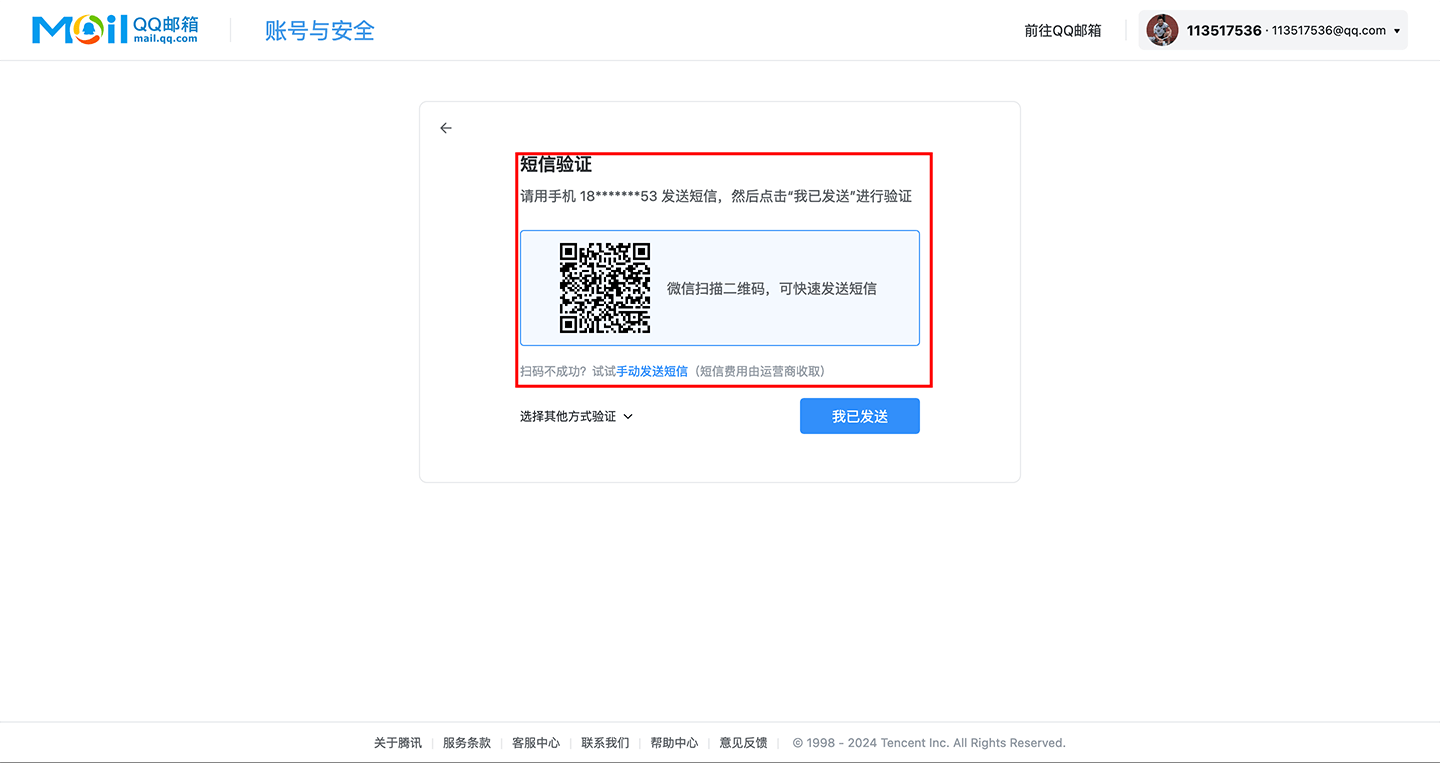Open the 手动发送短信 link
The image size is (1440, 763).
point(652,371)
